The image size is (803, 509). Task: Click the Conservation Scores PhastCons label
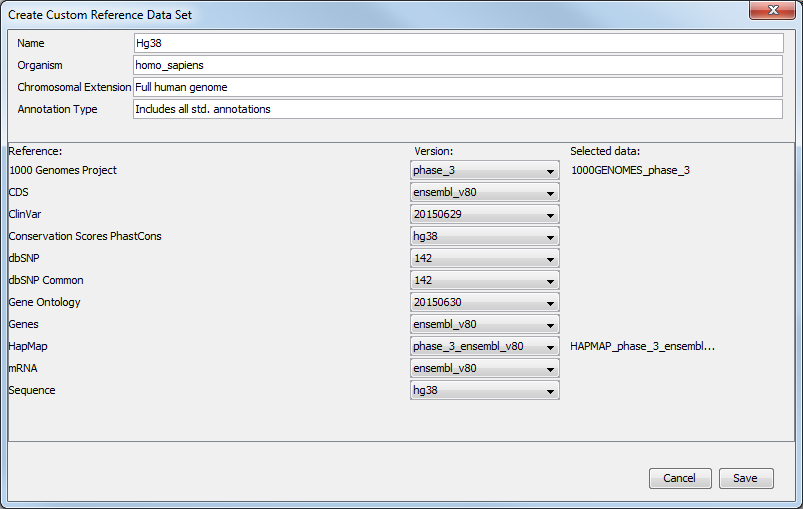coord(85,237)
